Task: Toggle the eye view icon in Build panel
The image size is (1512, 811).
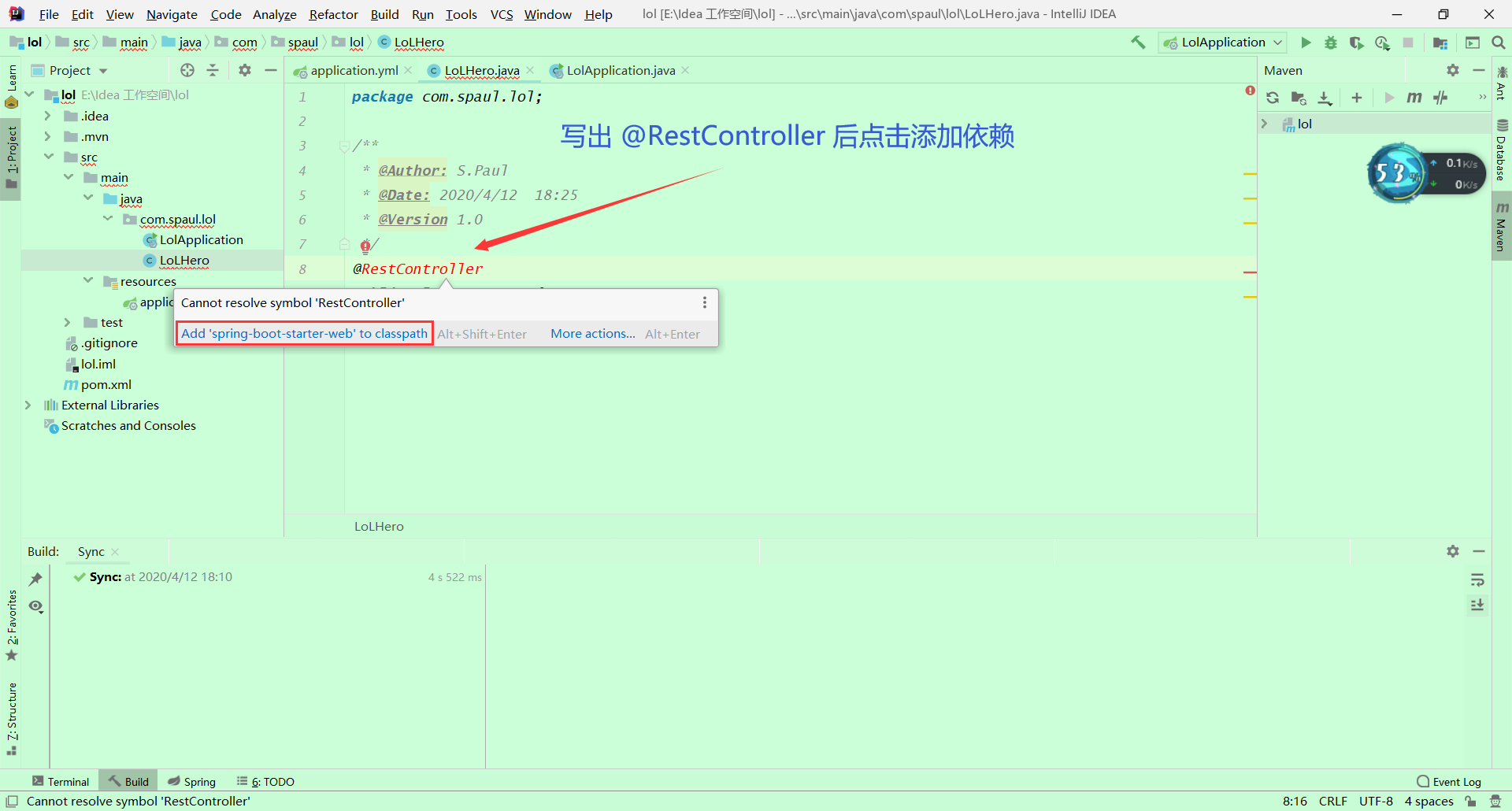Action: 35,606
